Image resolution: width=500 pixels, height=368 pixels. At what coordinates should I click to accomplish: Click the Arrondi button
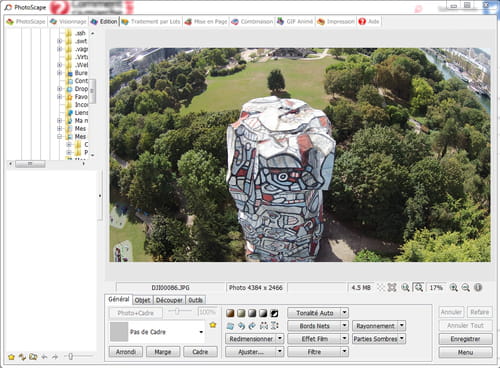click(x=126, y=352)
